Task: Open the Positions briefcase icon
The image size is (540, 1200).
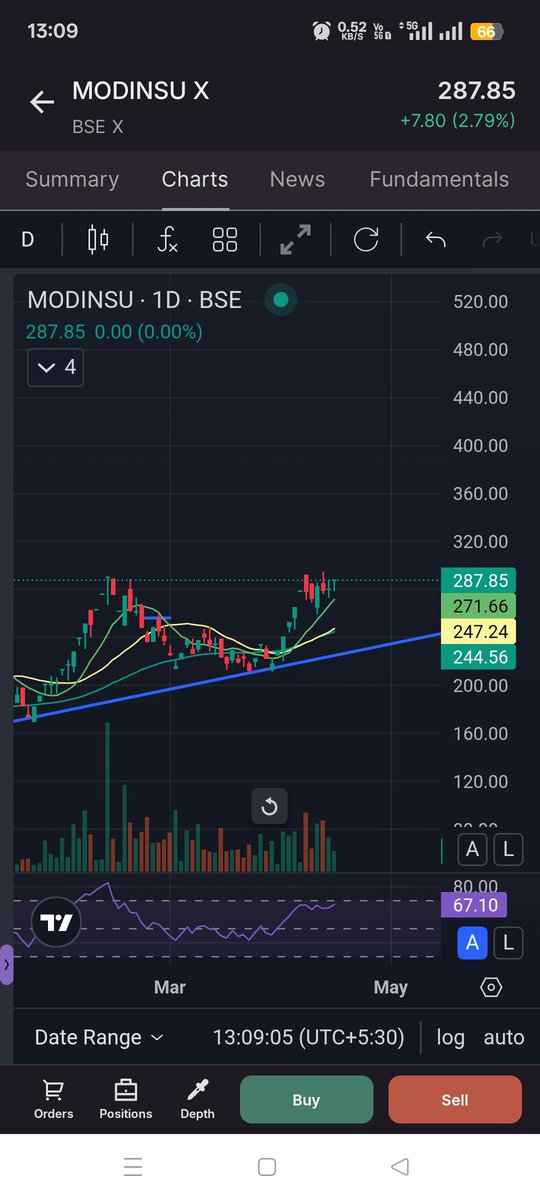Action: click(126, 1099)
